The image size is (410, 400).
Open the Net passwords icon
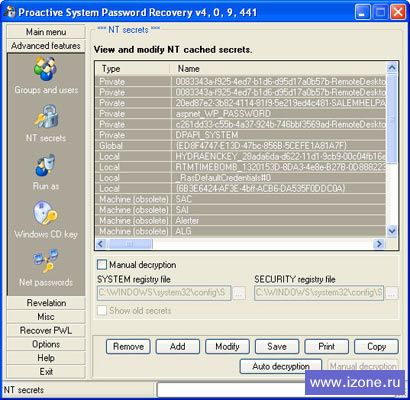pos(46,261)
